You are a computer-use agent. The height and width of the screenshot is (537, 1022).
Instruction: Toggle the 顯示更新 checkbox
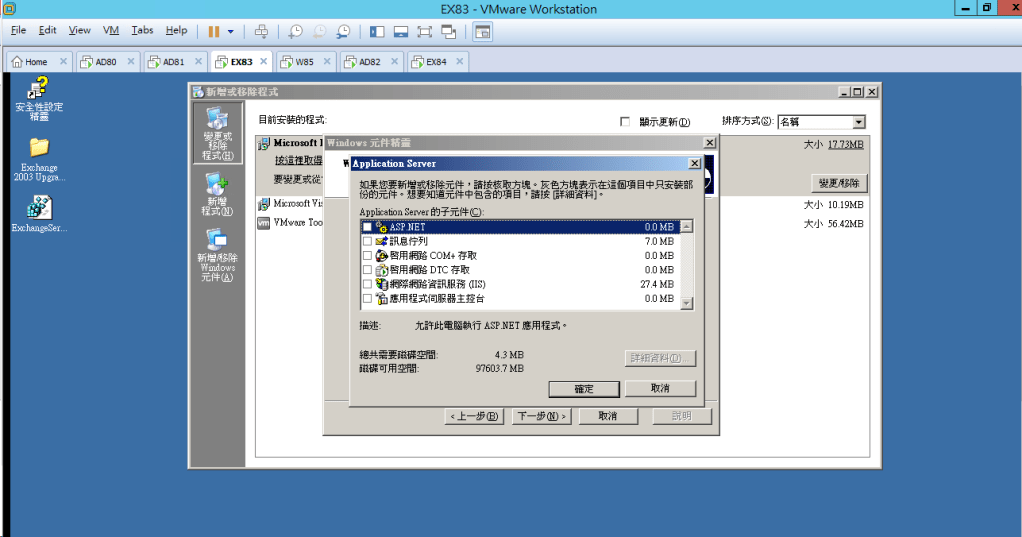(625, 122)
